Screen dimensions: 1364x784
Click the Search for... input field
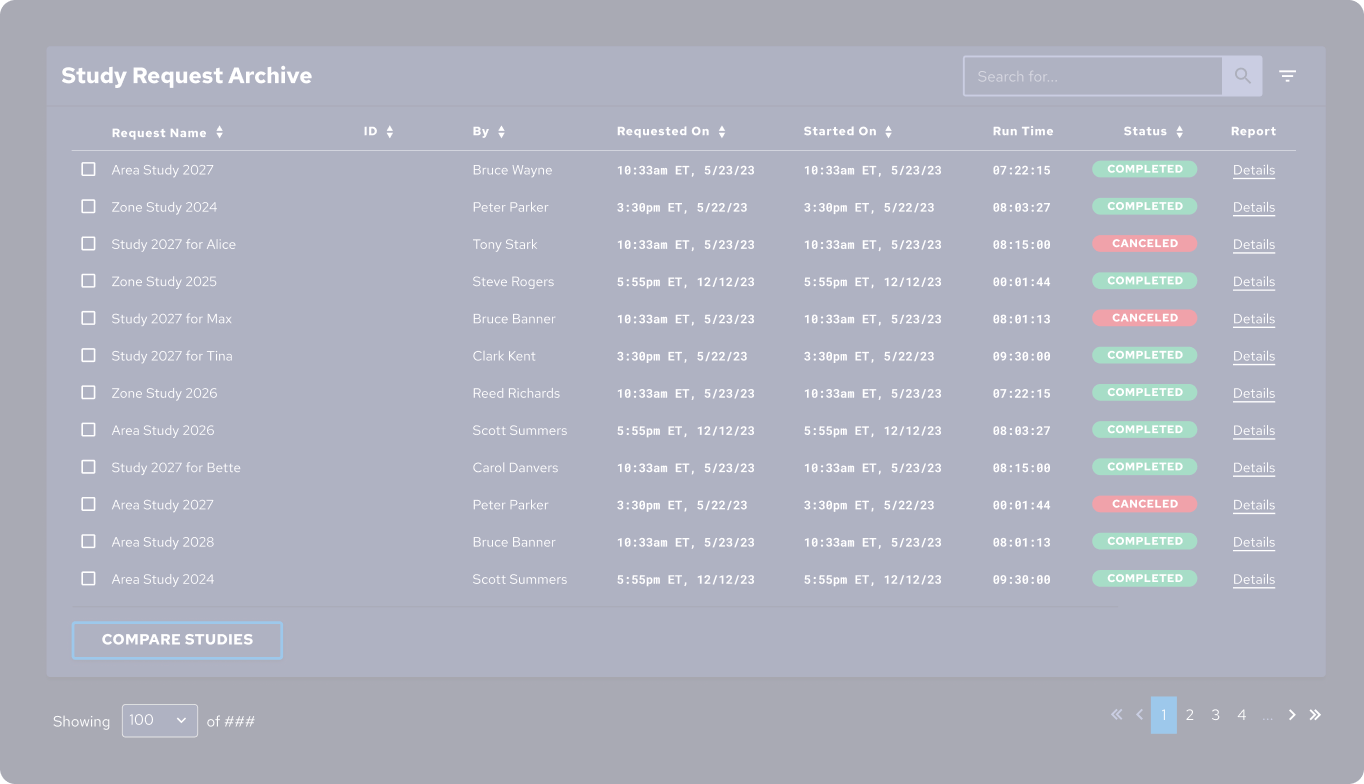pos(1092,76)
